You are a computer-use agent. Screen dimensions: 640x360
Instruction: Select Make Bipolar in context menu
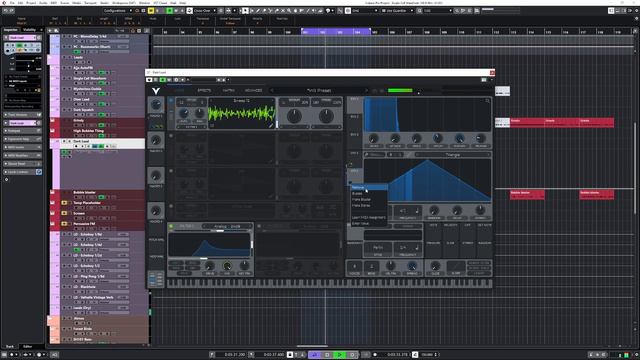pos(369,200)
